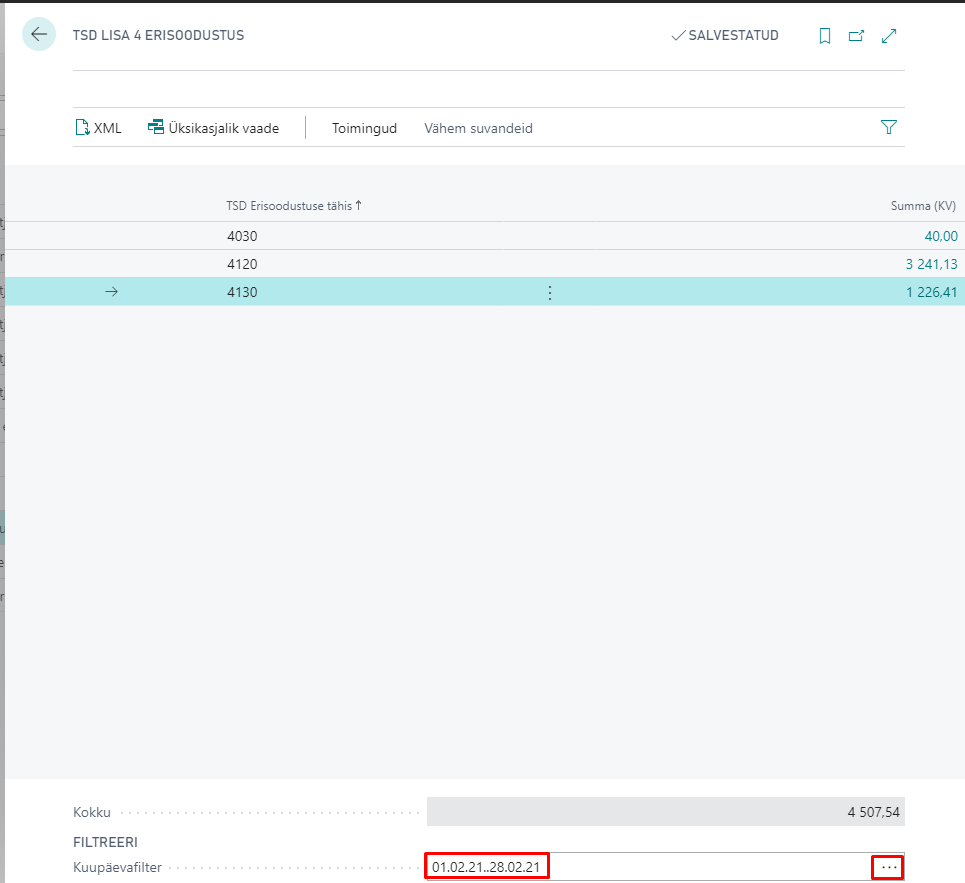This screenshot has width=965, height=883.
Task: Open the Toimingud menu
Action: [364, 128]
